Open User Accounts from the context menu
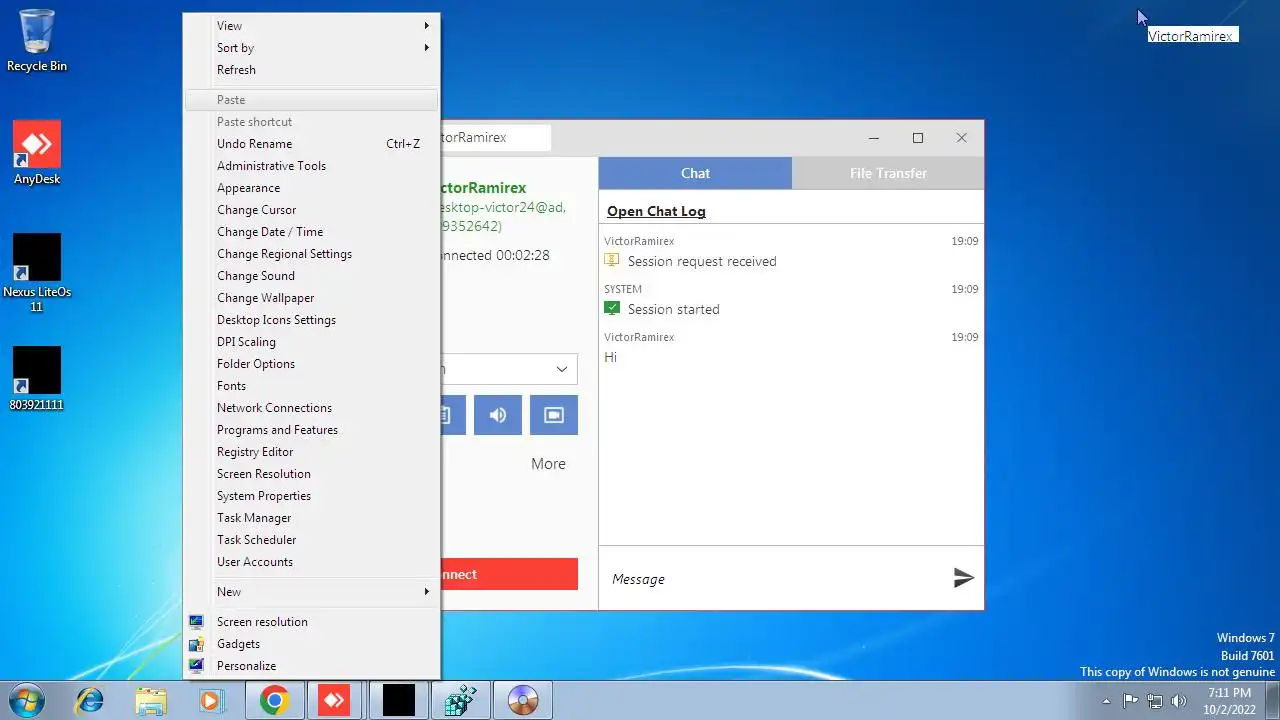 (312, 562)
